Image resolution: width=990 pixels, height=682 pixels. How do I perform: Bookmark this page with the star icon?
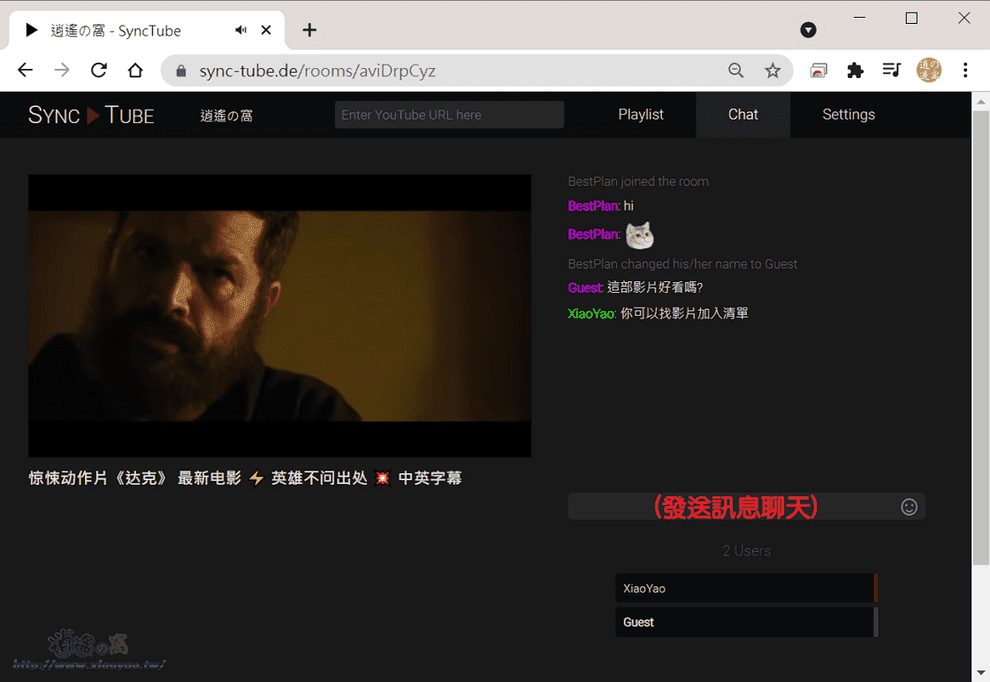coord(773,70)
